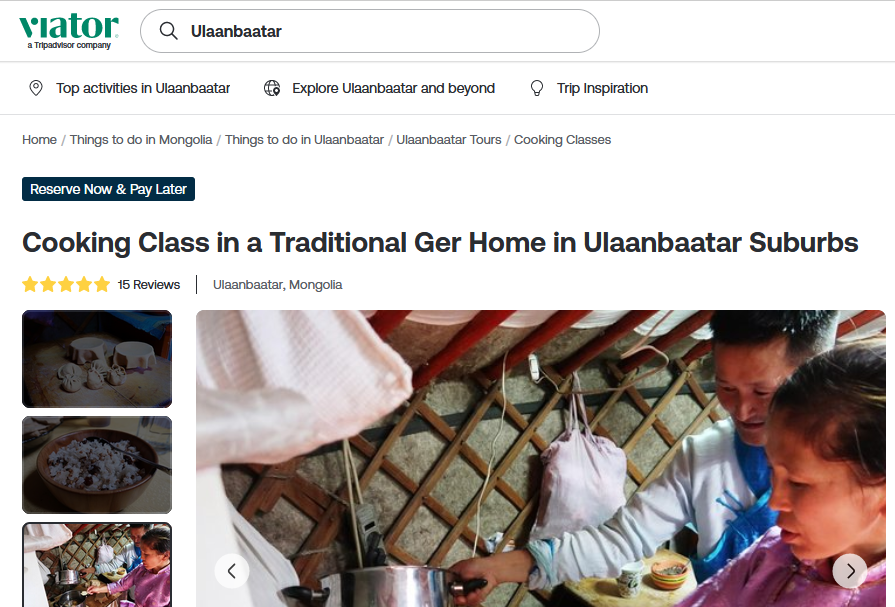Click the Home breadcrumb link
Viewport: 895px width, 607px height.
(39, 140)
